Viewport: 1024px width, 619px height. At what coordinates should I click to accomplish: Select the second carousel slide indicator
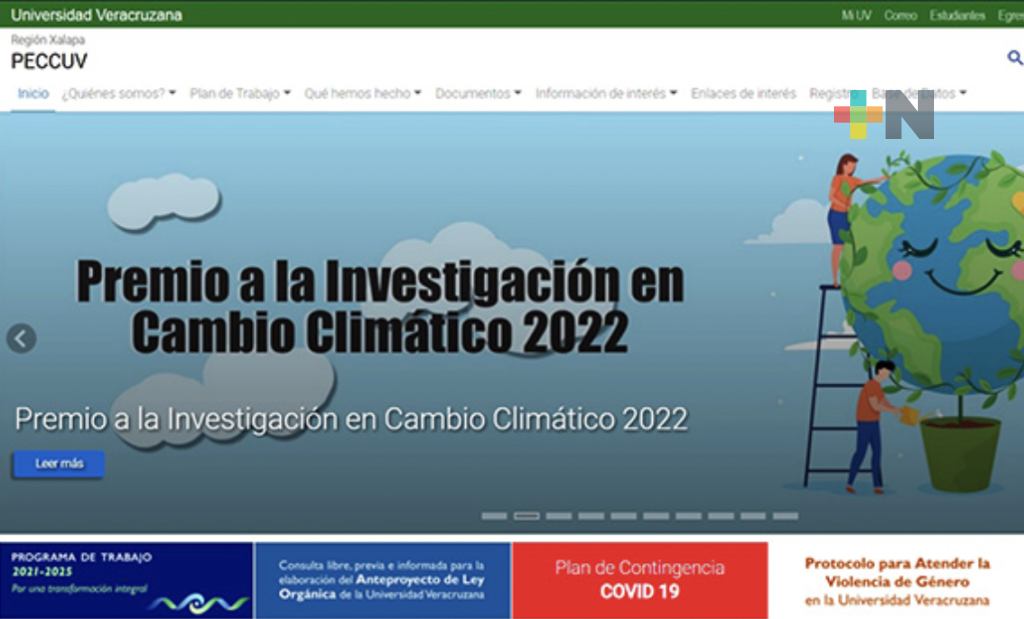[526, 516]
